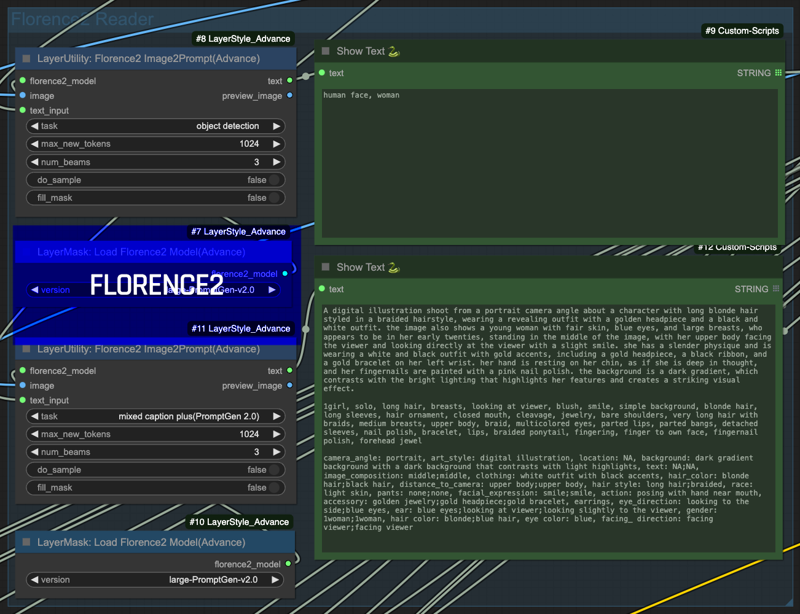The height and width of the screenshot is (614, 800).
Task: Click the num_beams value 3 in the mixed caption node
Action: tap(257, 452)
